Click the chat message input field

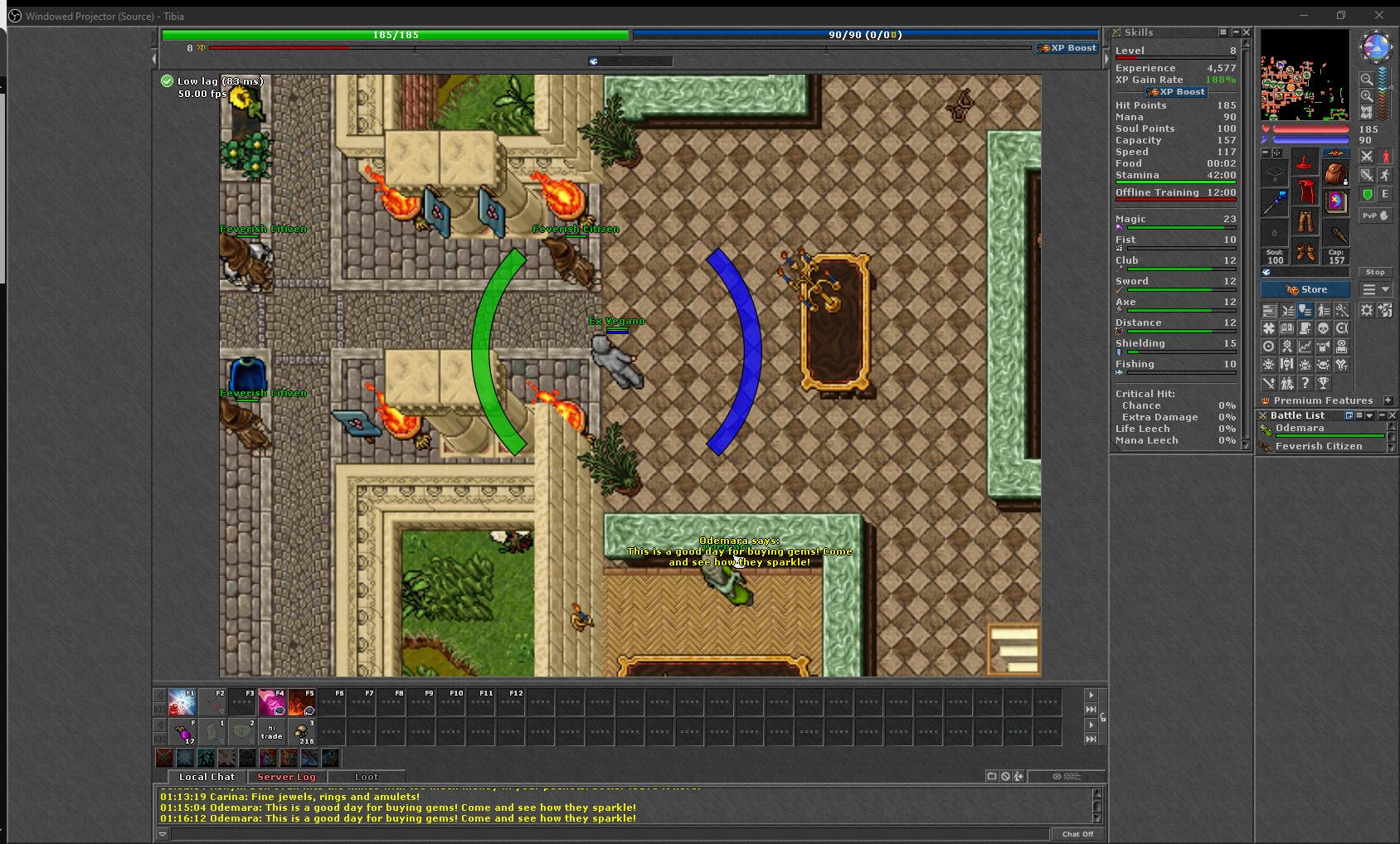click(x=610, y=834)
